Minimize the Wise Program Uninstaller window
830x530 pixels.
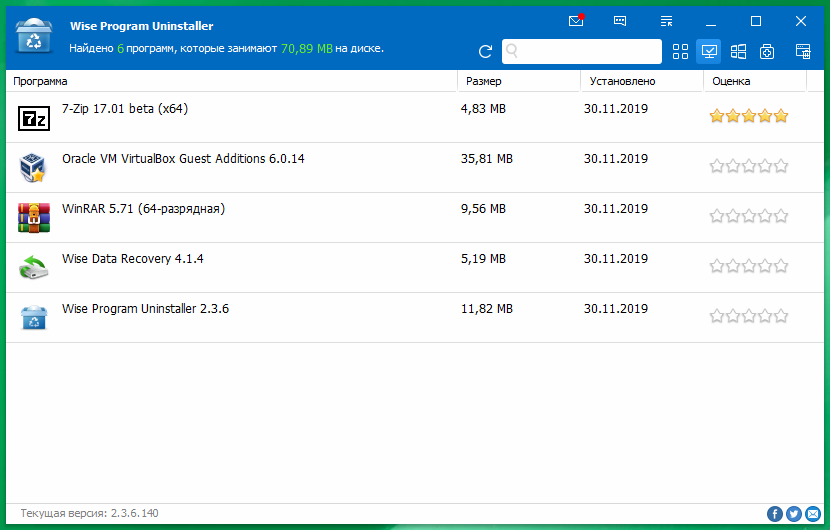point(711,22)
